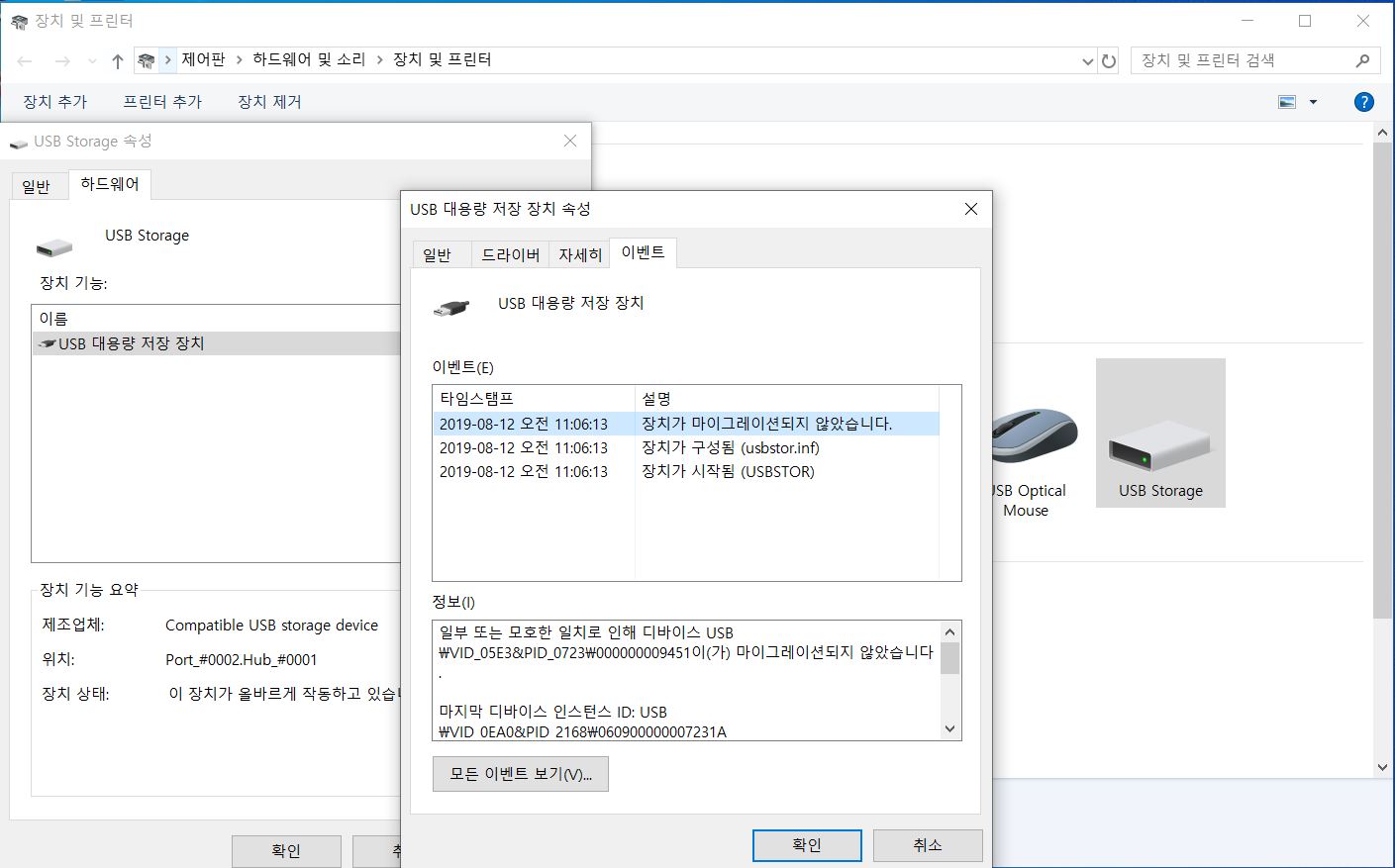
Task: Click 장치 제거 toolbar command
Action: tap(269, 102)
